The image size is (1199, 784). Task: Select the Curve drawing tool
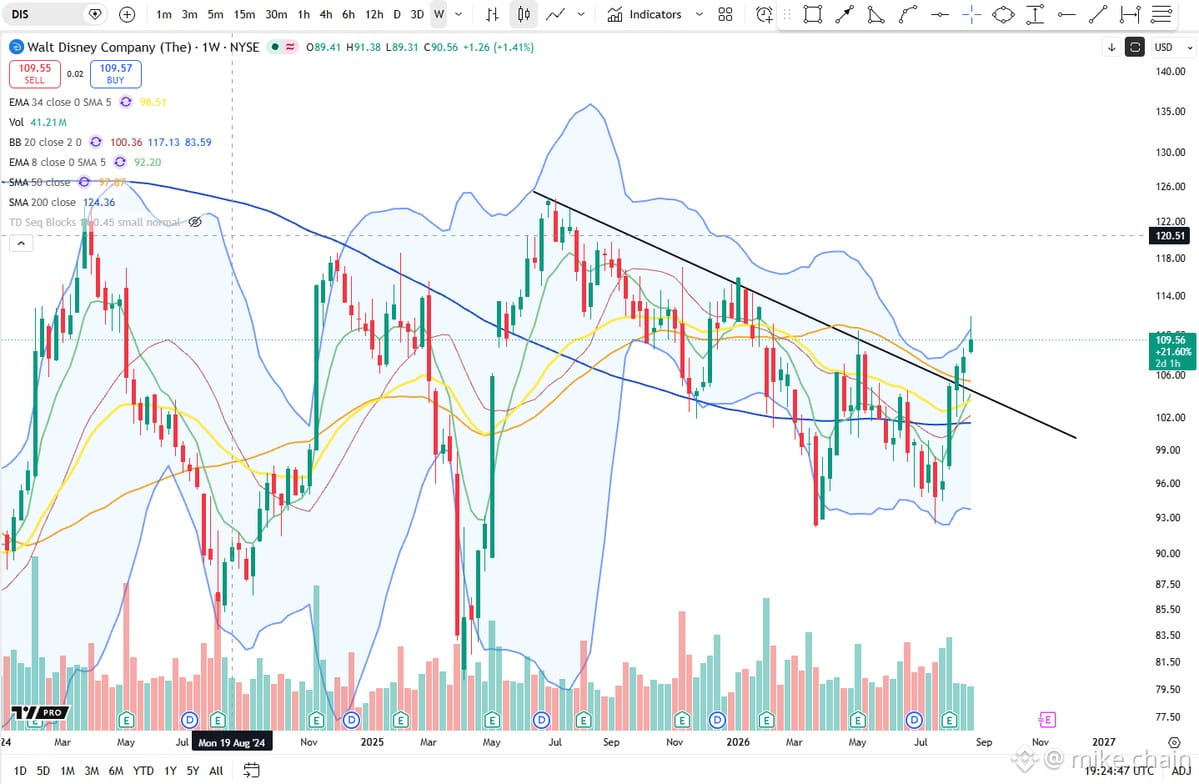pyautogui.click(x=908, y=14)
